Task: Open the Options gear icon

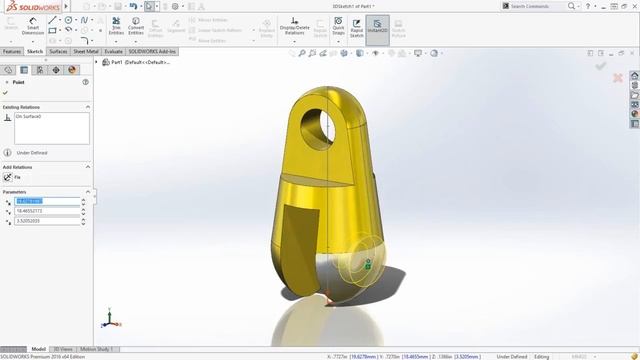Action: [x=175, y=6]
